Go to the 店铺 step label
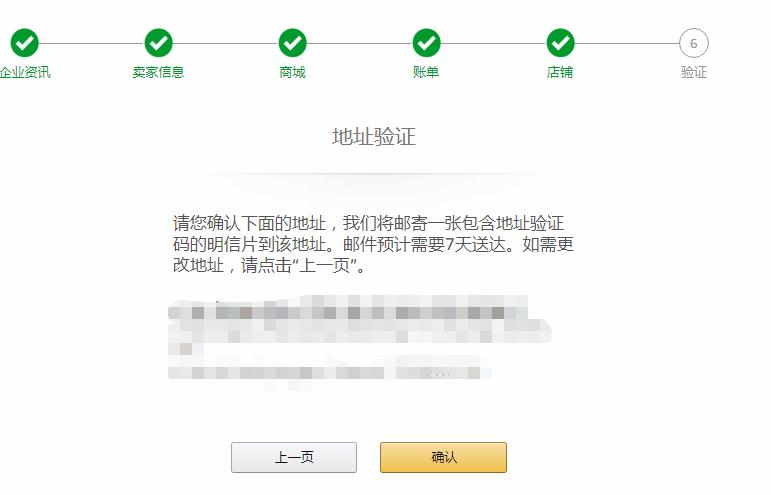Screen dimensions: 771x495 [560, 72]
